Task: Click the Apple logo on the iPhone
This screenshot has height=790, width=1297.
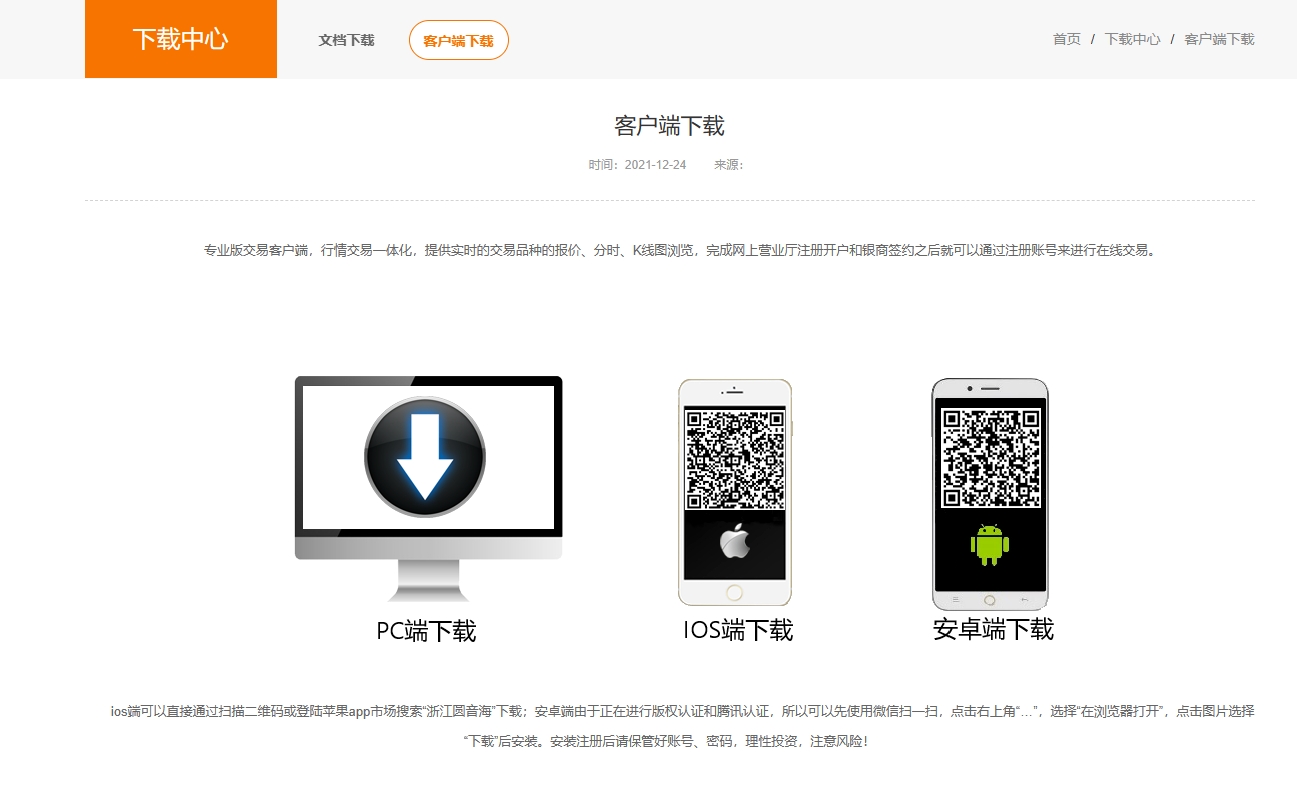Action: tap(735, 541)
